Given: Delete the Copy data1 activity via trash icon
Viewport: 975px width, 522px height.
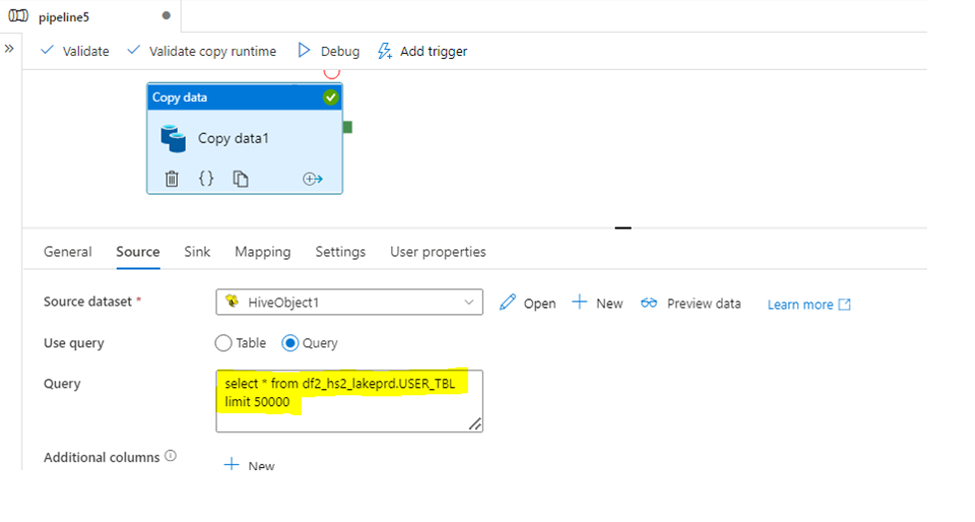Looking at the screenshot, I should 172,179.
